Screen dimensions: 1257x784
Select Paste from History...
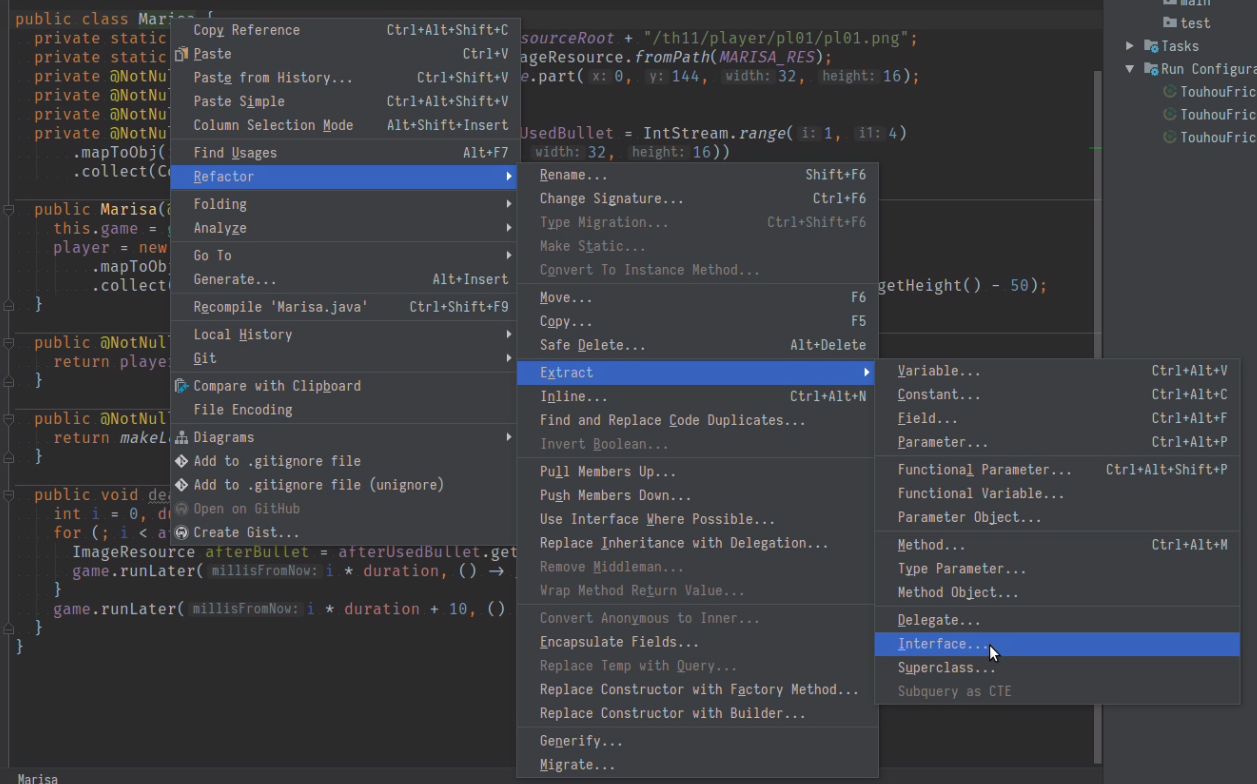344,78
